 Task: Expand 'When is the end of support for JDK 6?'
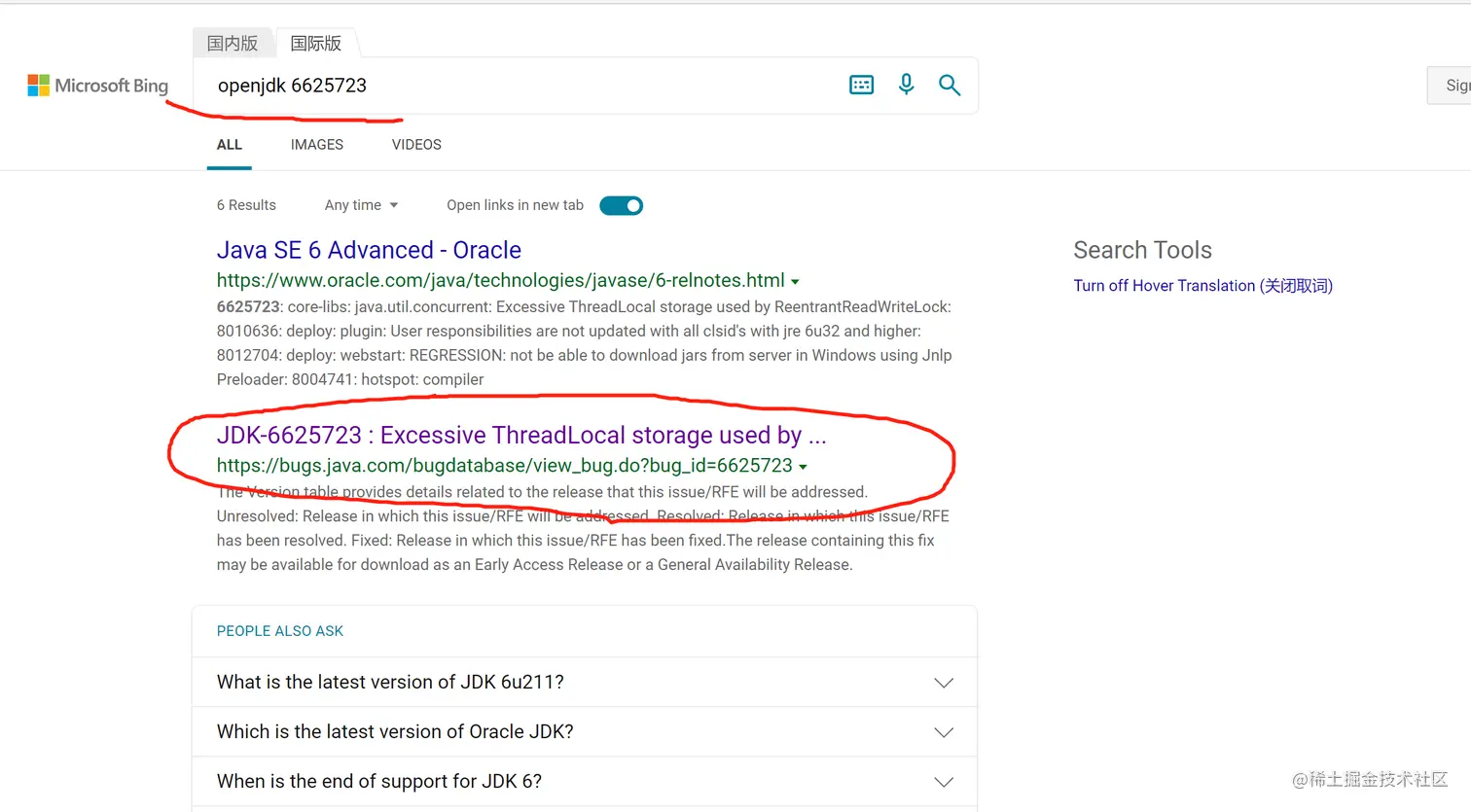pyautogui.click(x=942, y=781)
